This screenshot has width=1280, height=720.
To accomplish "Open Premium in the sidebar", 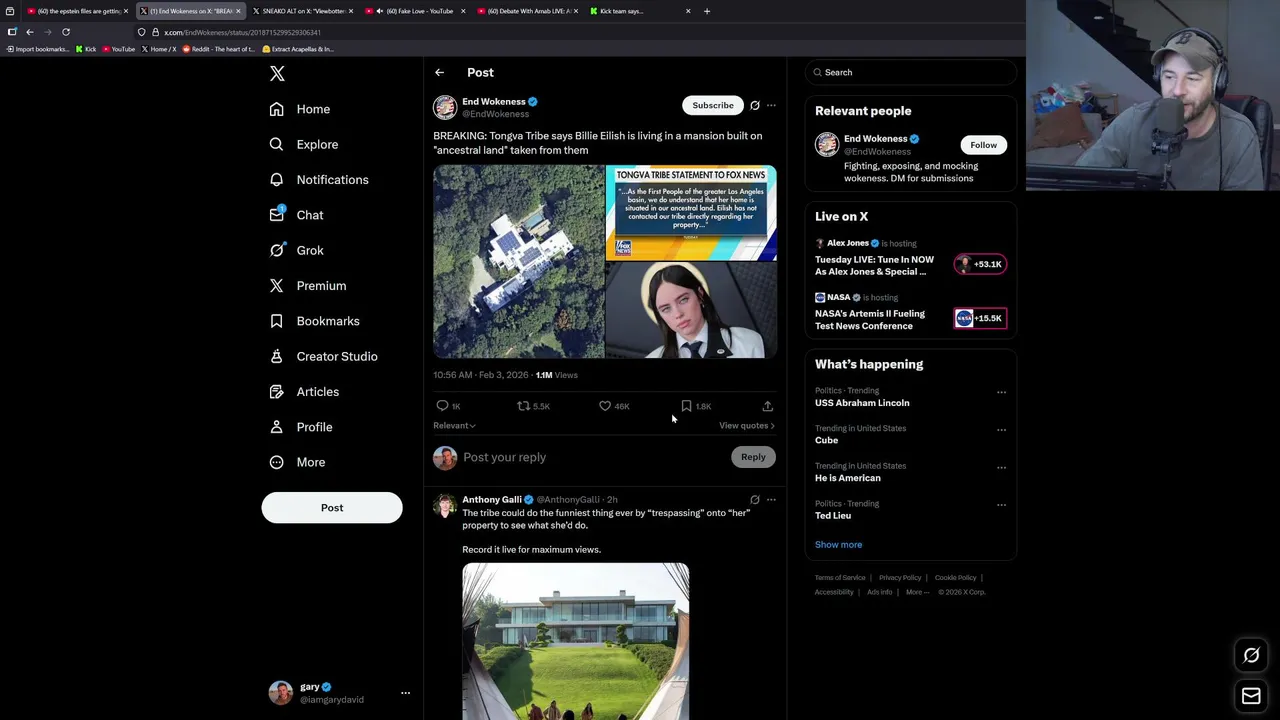I will pyautogui.click(x=308, y=286).
